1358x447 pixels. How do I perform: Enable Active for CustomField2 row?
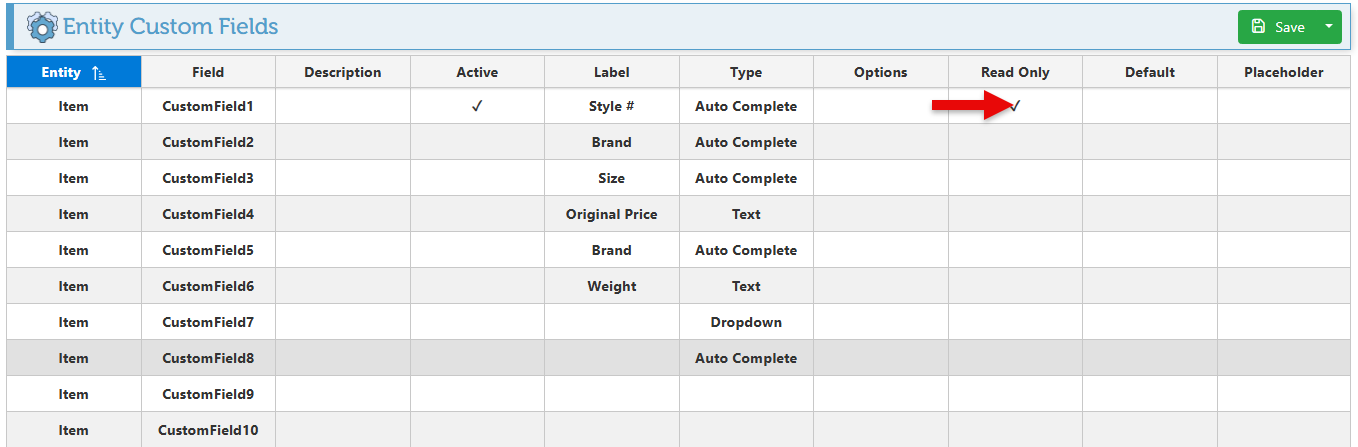click(477, 142)
